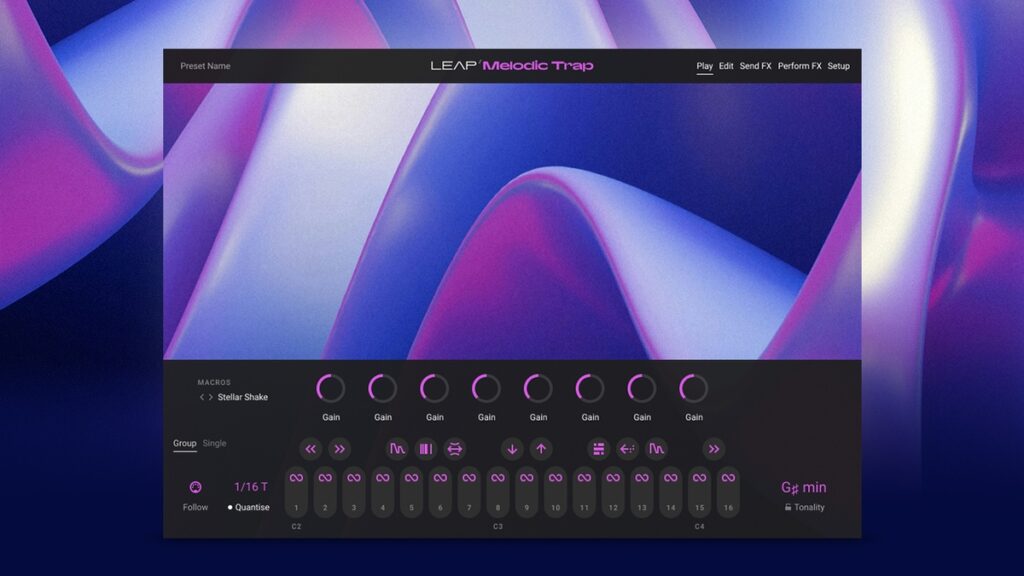
Task: Click the double-chevron fast-forward at toolbar right
Action: pos(714,449)
